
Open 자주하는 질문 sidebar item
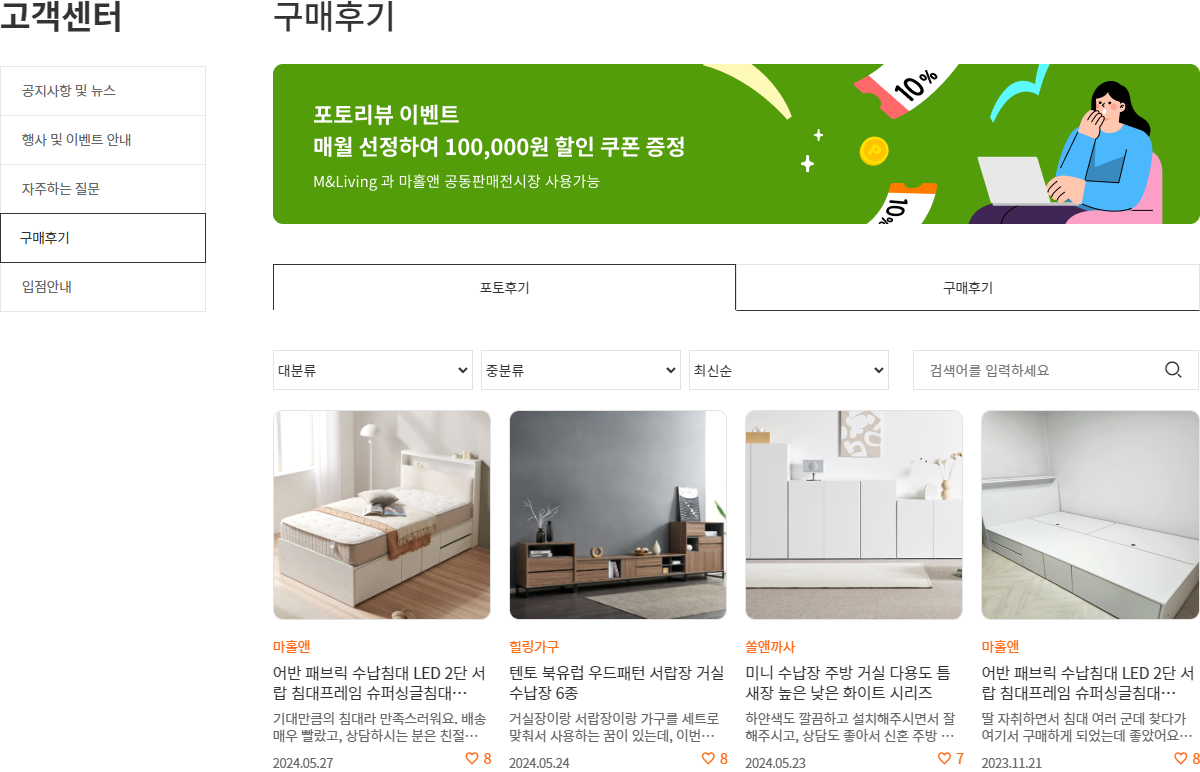click(x=103, y=188)
